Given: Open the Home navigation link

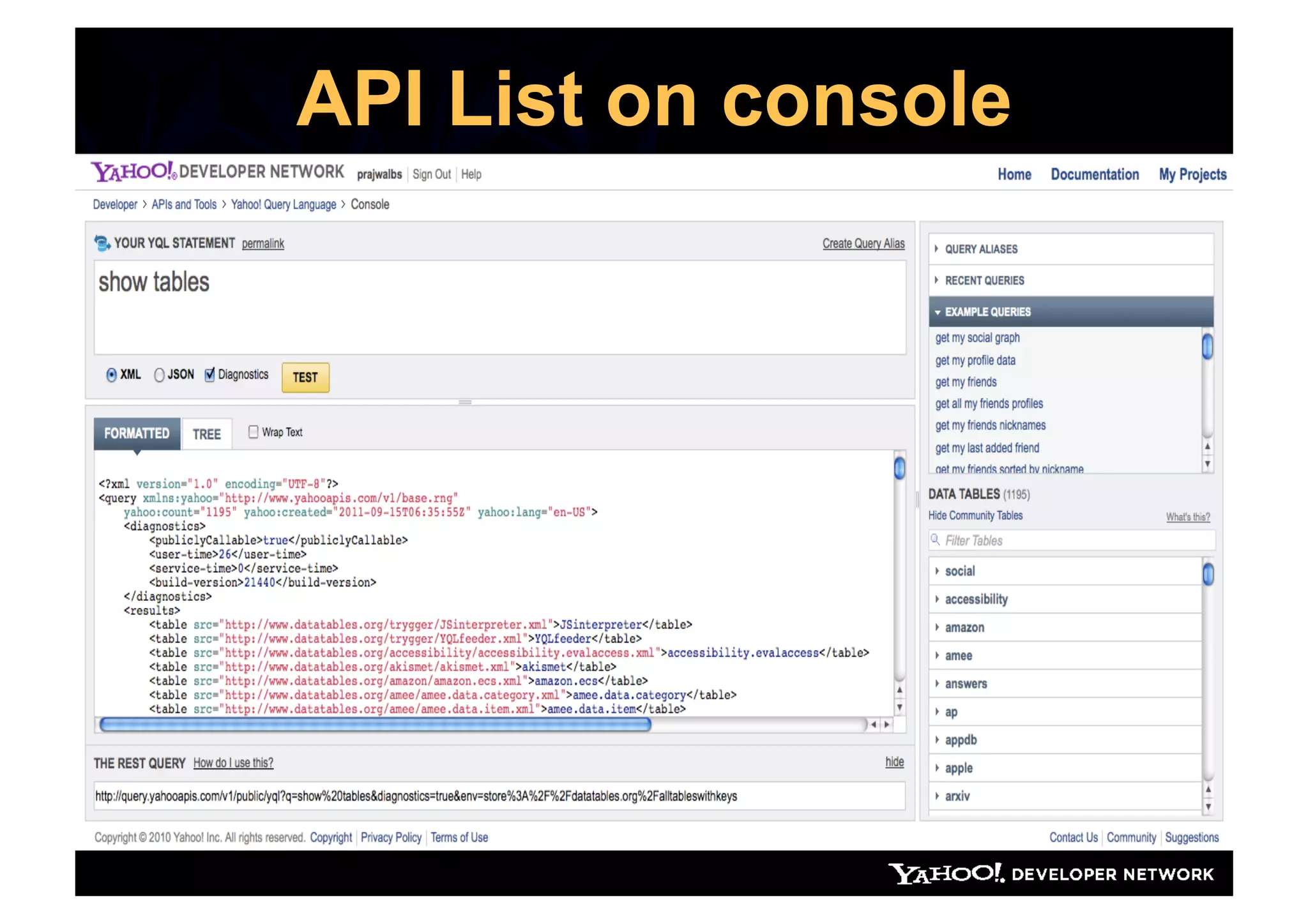Looking at the screenshot, I should pos(1014,174).
